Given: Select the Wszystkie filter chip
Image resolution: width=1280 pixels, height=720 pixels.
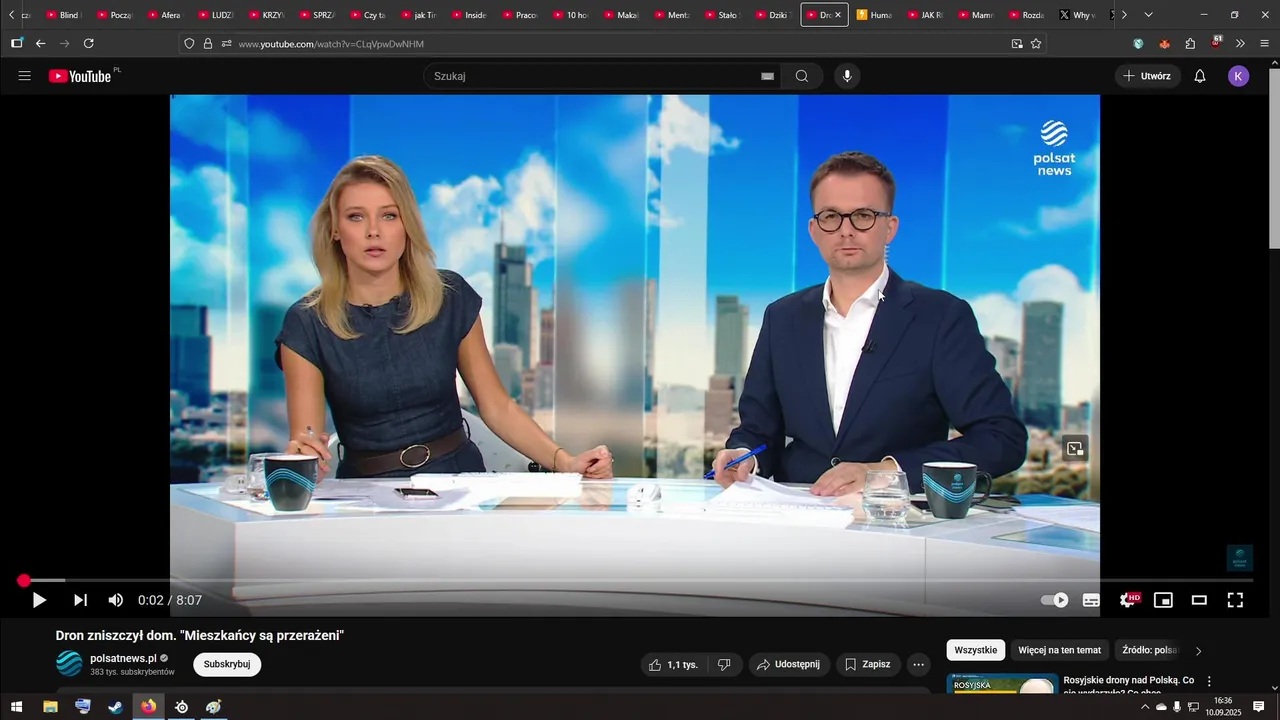Looking at the screenshot, I should 975,650.
